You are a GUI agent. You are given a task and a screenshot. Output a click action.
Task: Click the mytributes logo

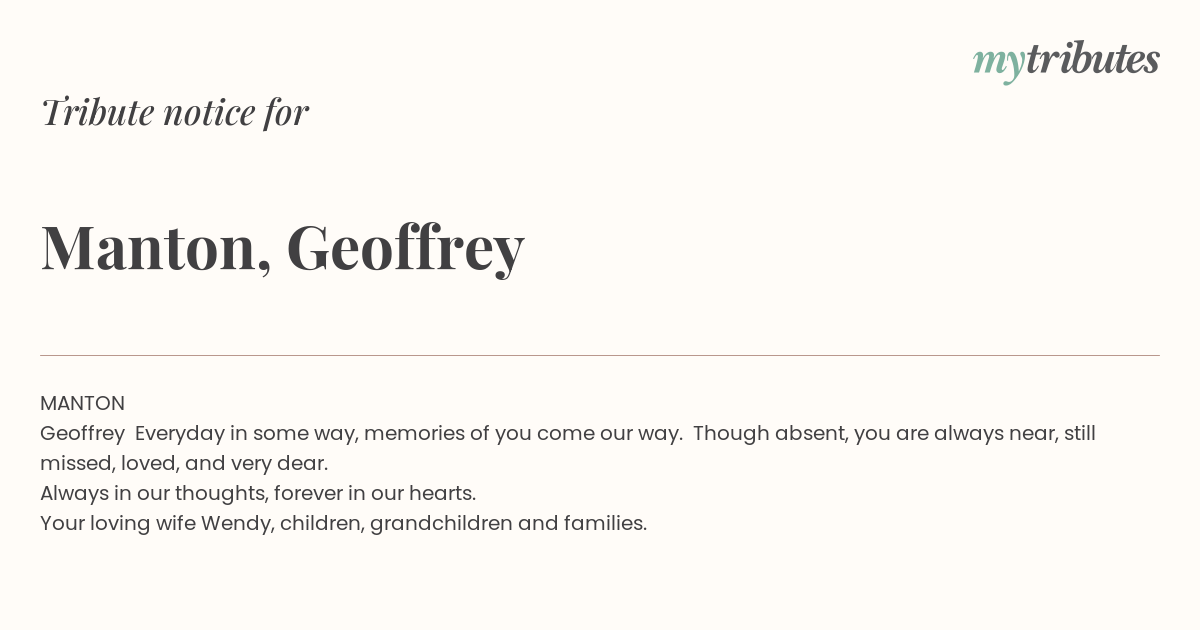(1066, 61)
